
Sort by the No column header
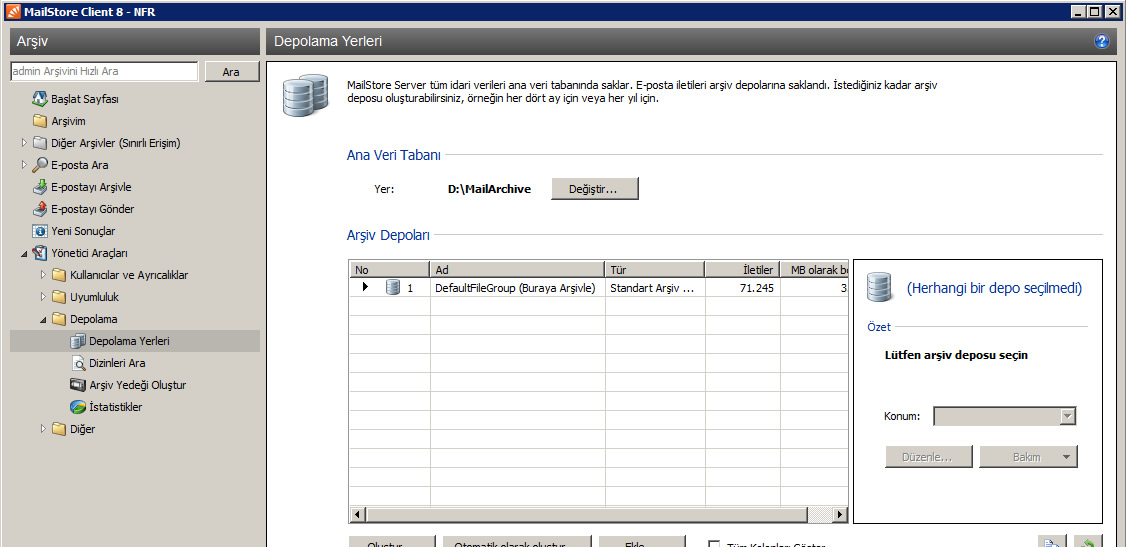[x=389, y=270]
